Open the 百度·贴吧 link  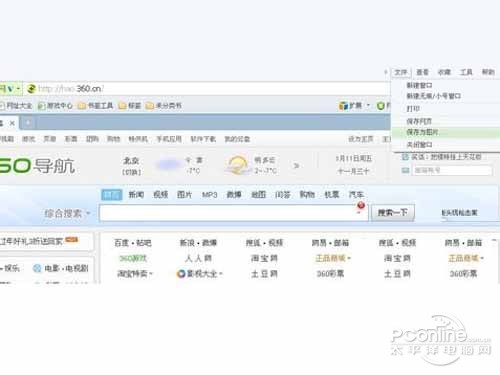pyautogui.click(x=133, y=243)
